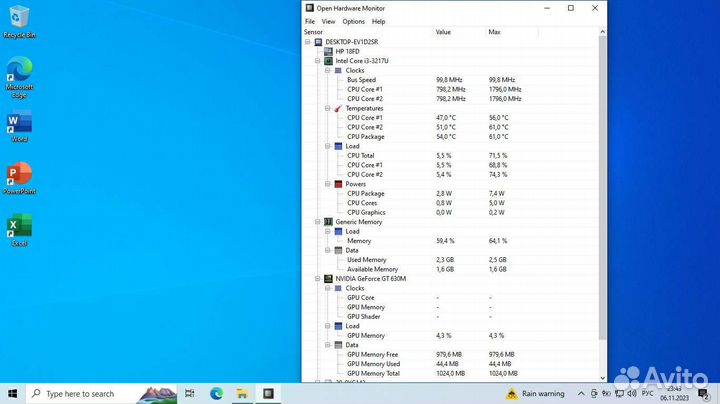Viewport: 720px width, 404px height.
Task: Open the taskbar clock and date
Action: coord(675,393)
